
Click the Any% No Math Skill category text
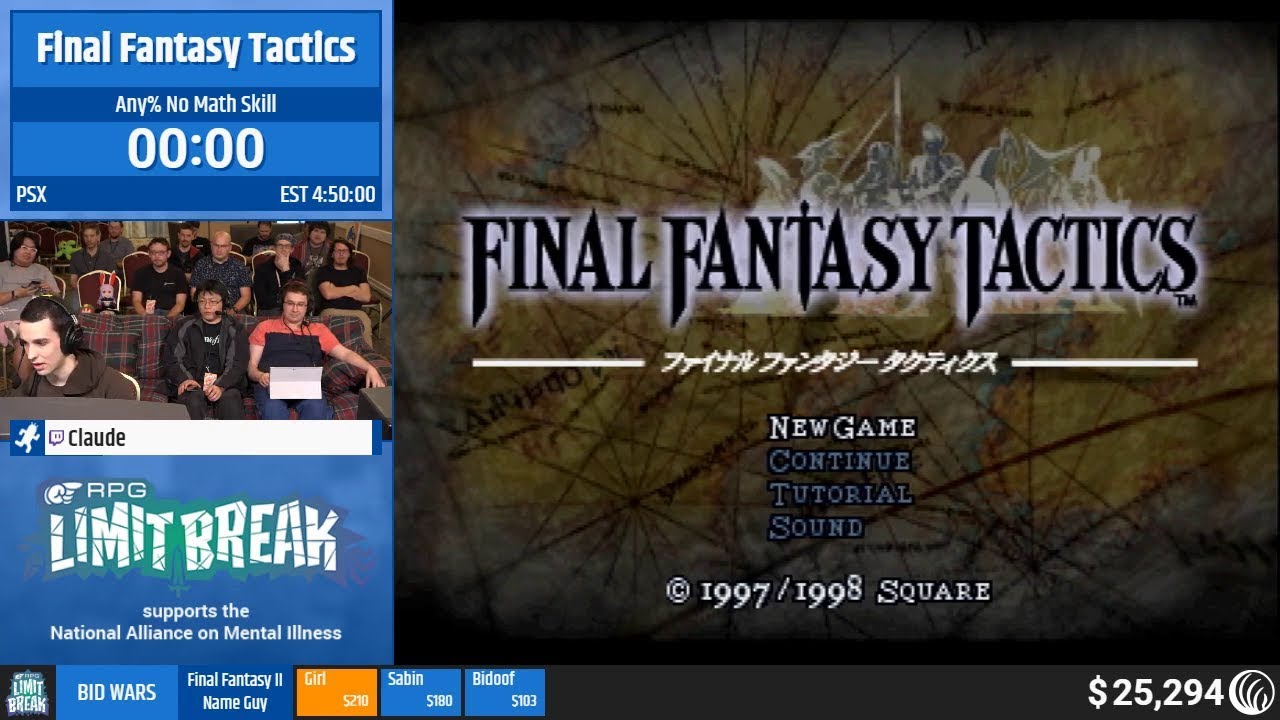click(x=196, y=104)
